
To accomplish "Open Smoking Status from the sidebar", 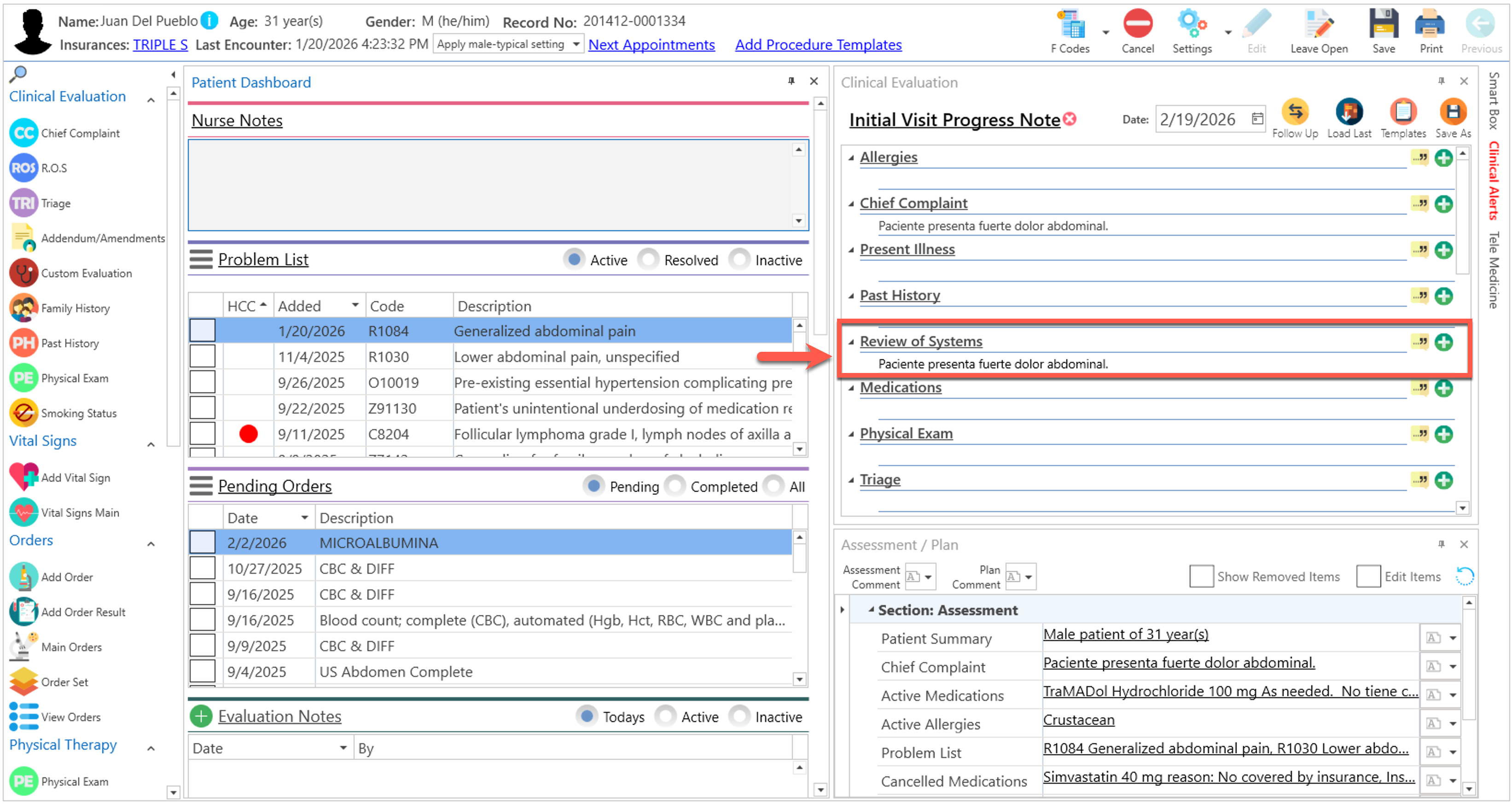I will 23,413.
